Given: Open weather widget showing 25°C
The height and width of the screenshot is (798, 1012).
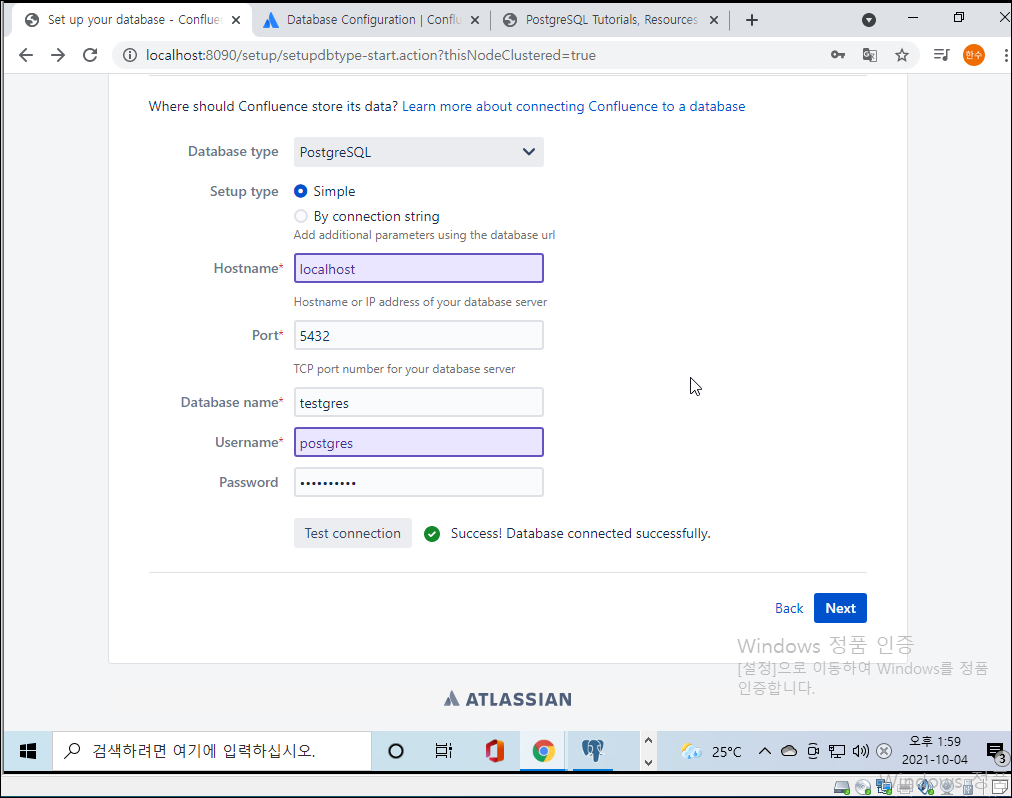Looking at the screenshot, I should coord(711,752).
